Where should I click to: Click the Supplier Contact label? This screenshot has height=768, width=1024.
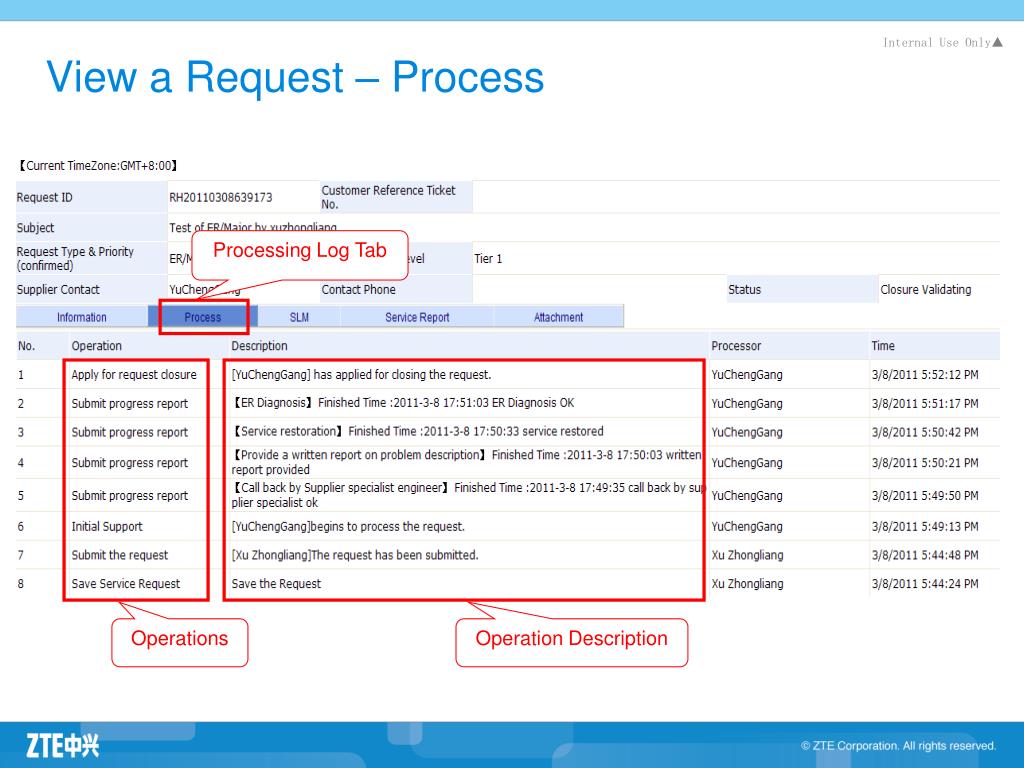[58, 289]
